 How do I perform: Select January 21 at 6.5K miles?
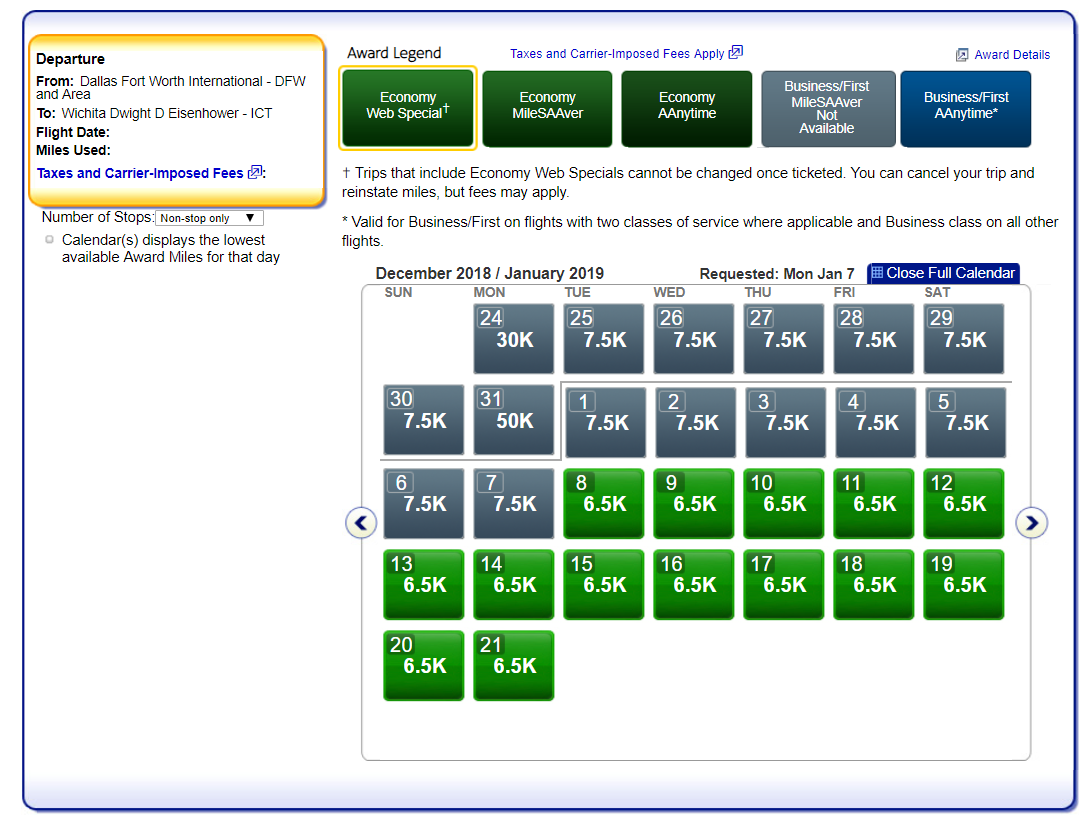[x=513, y=665]
